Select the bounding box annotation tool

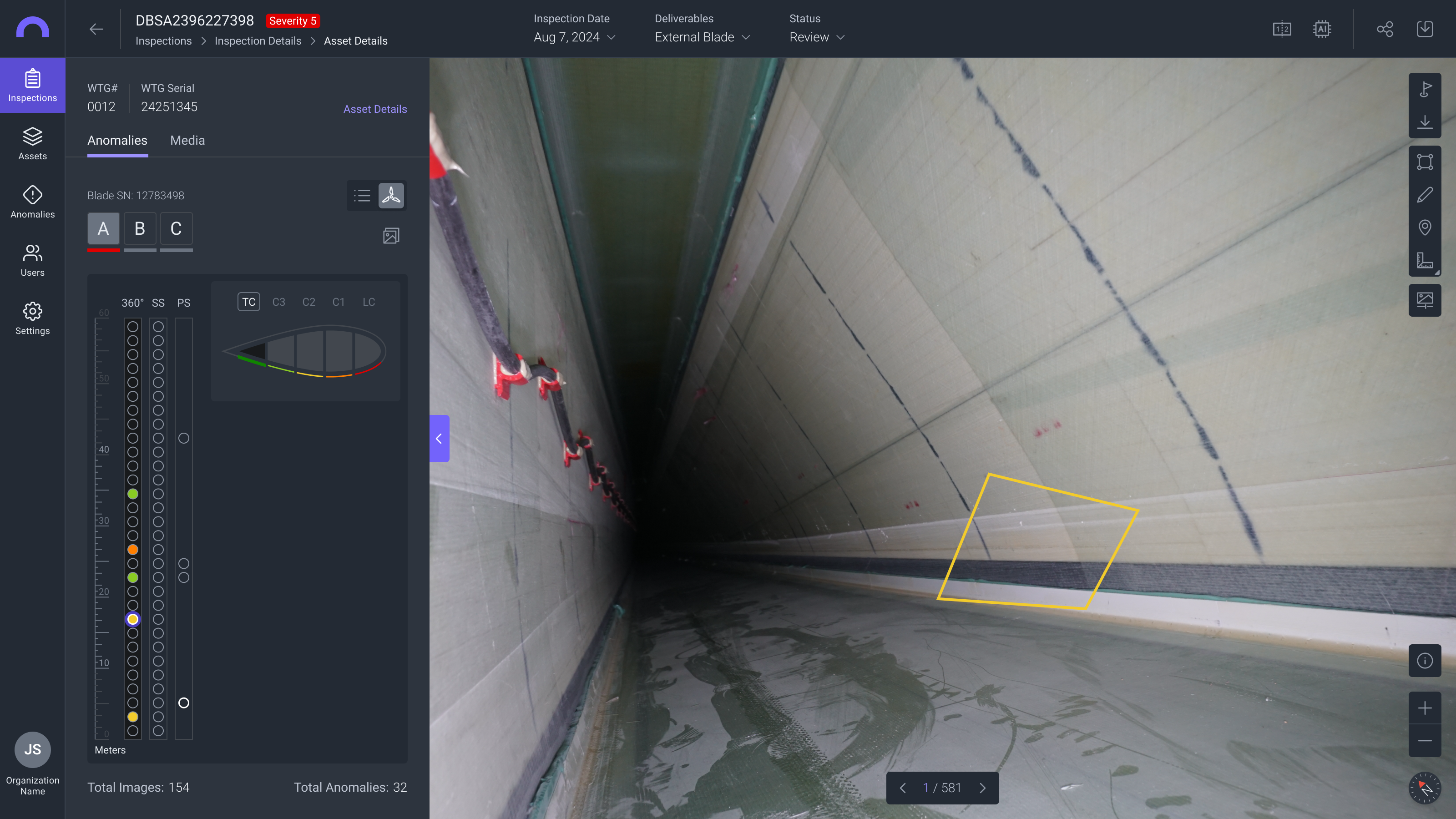coord(1424,162)
